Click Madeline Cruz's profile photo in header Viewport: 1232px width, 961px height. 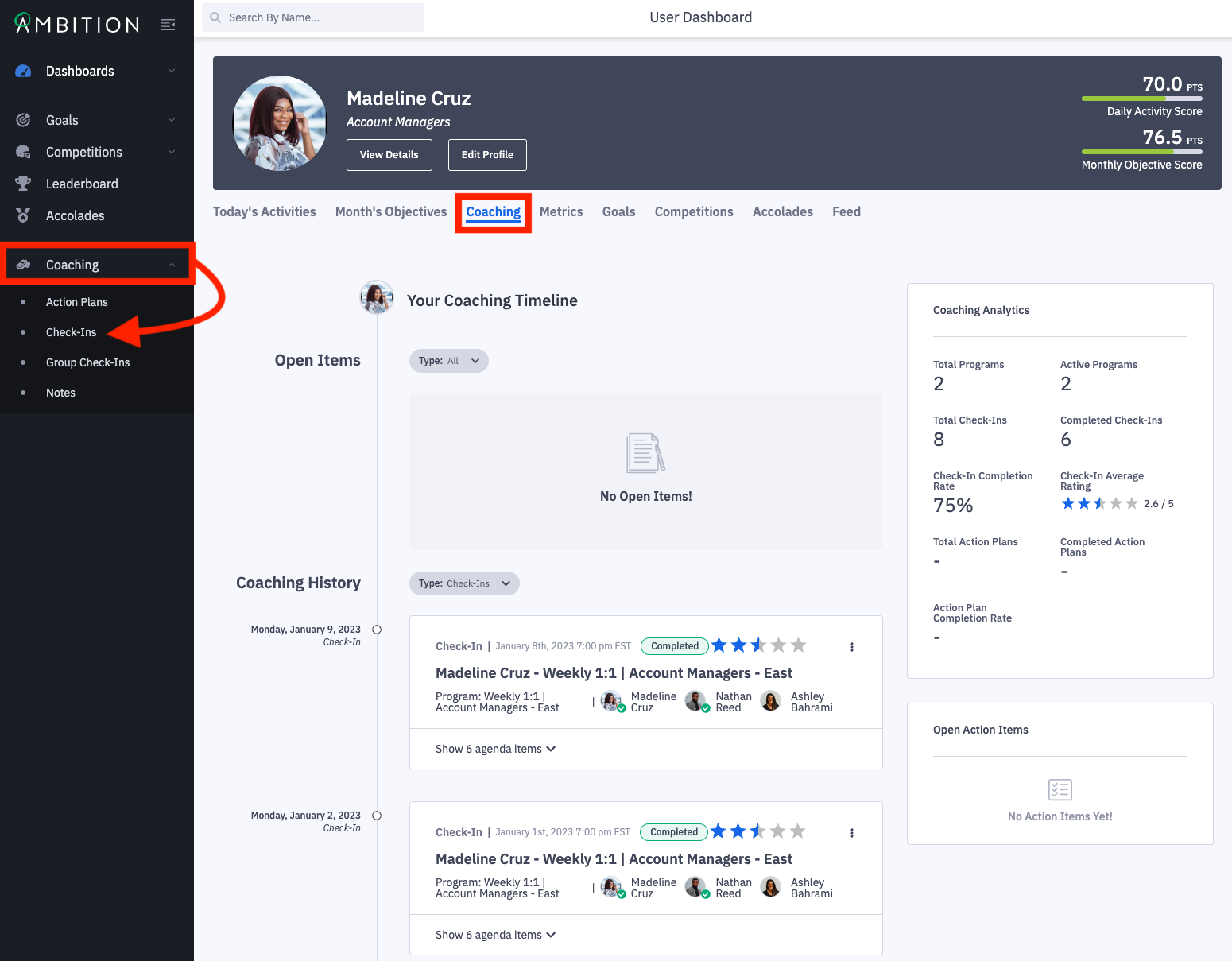280,123
